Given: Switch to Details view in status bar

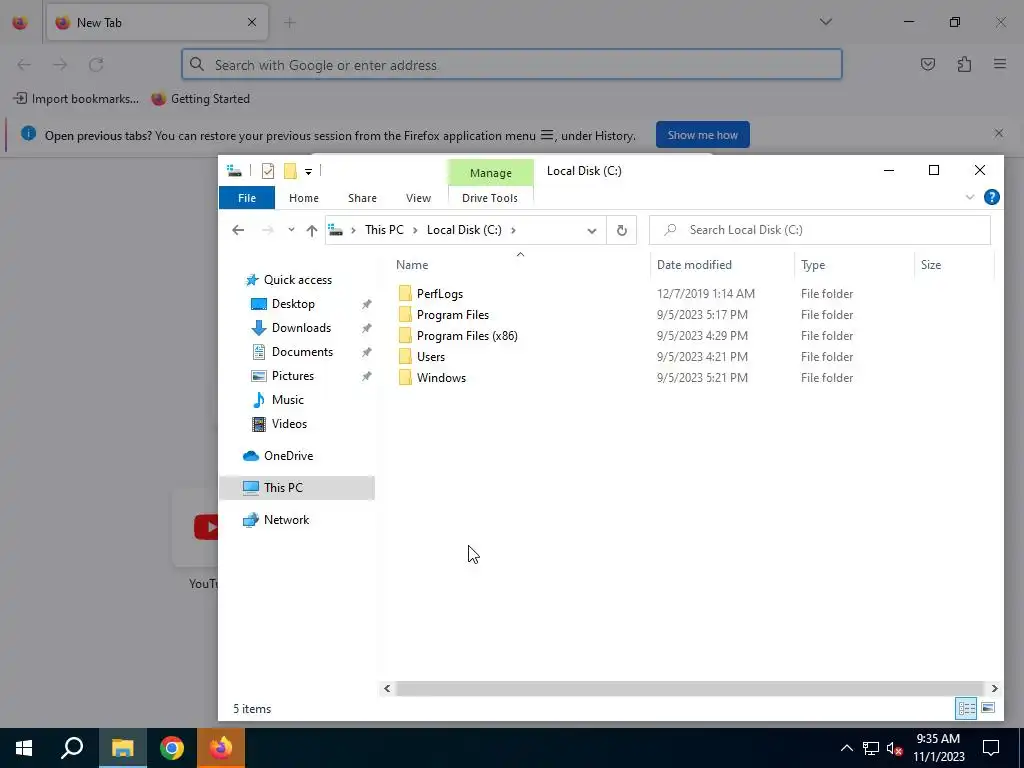Looking at the screenshot, I should point(967,708).
